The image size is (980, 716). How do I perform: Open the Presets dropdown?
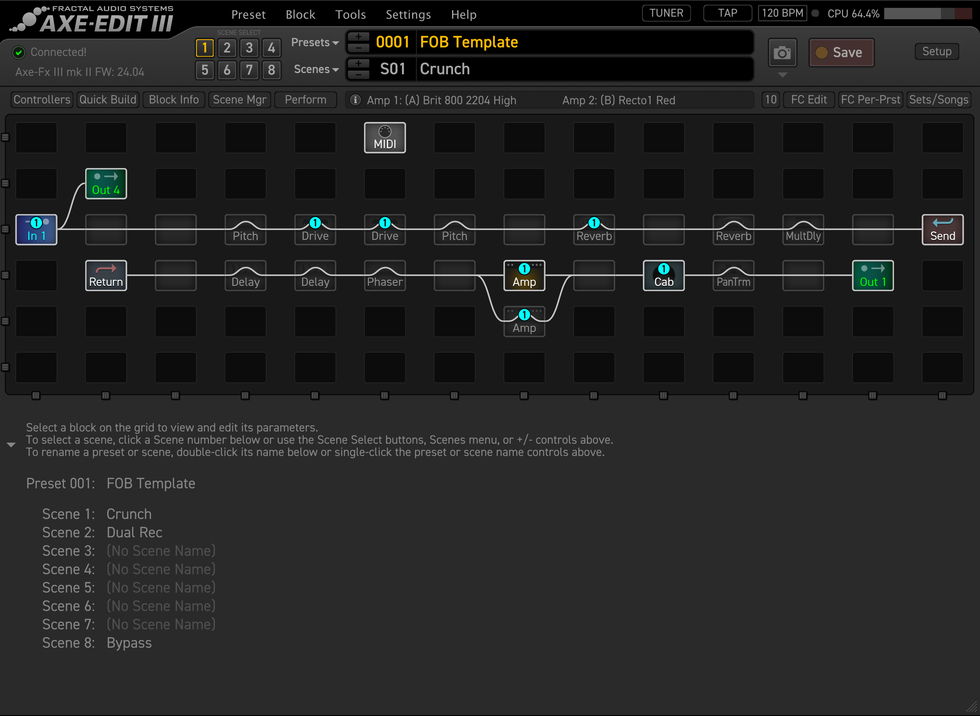[x=314, y=43]
